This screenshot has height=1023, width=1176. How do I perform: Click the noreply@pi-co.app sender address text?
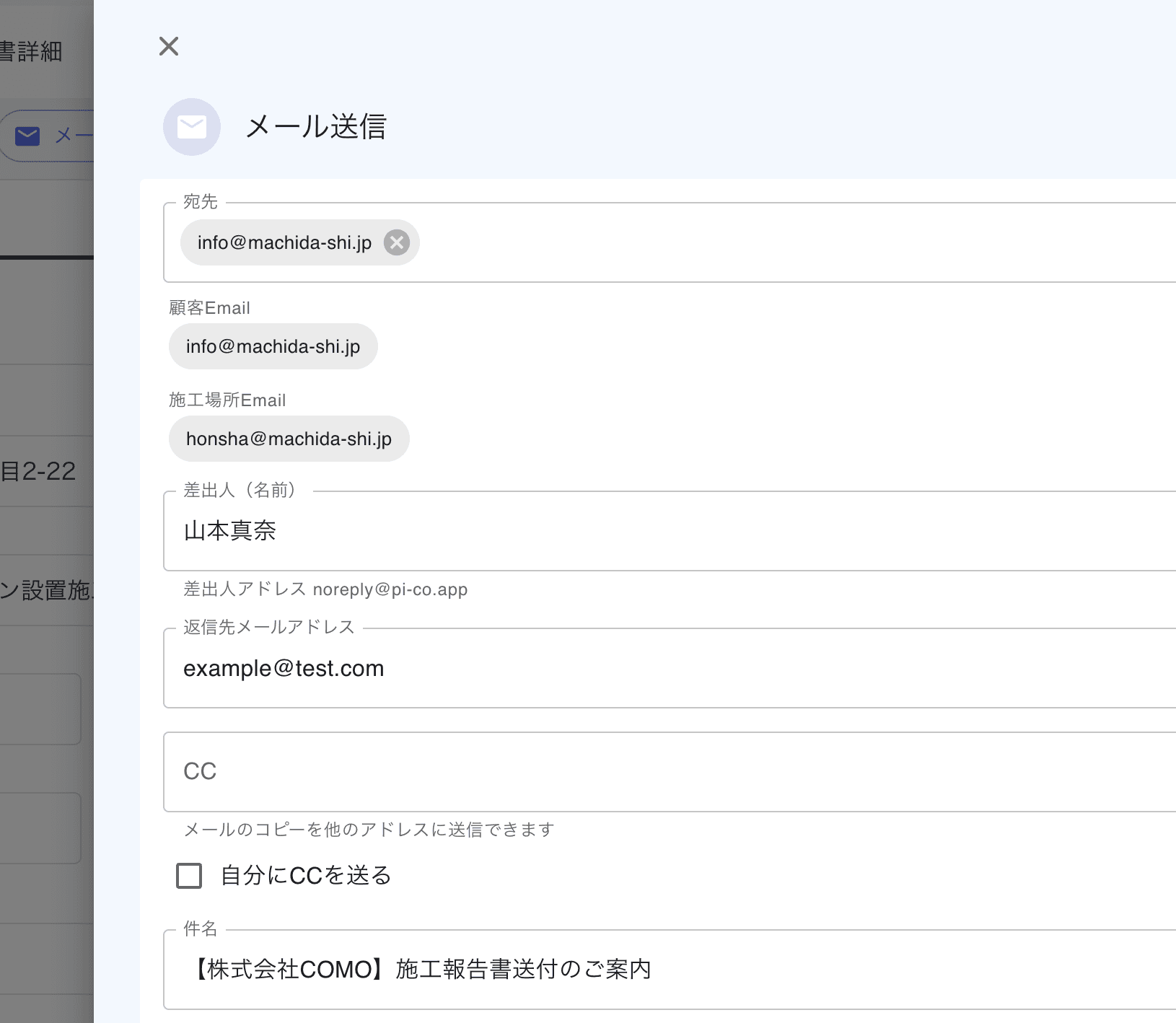coord(390,589)
